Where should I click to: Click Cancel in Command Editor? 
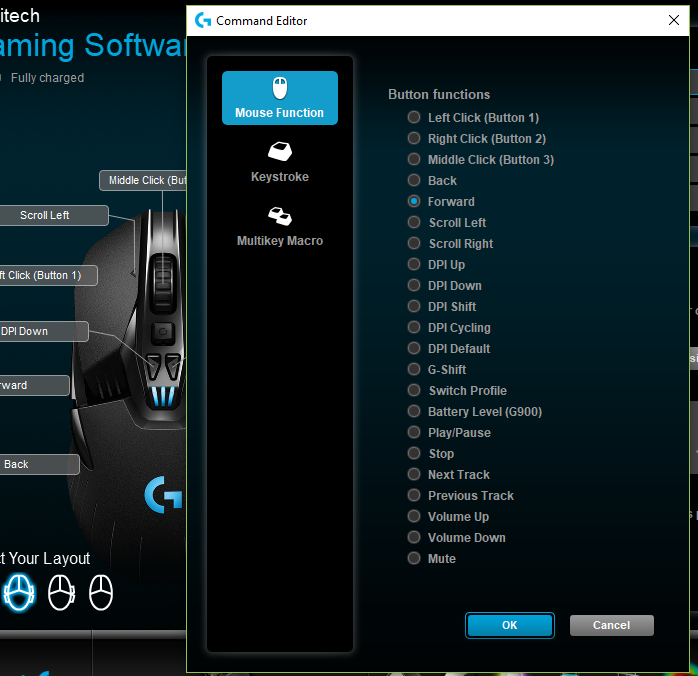tap(612, 625)
